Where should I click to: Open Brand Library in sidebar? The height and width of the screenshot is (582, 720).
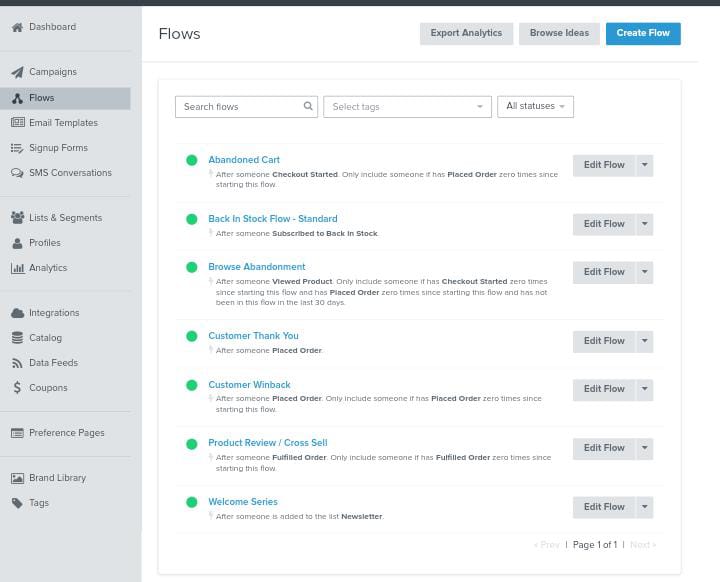tap(57, 478)
